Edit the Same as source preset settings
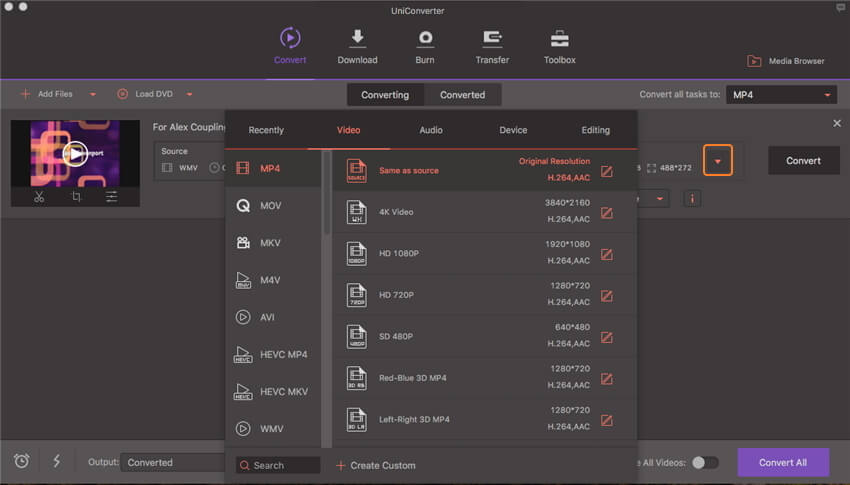 pos(607,172)
